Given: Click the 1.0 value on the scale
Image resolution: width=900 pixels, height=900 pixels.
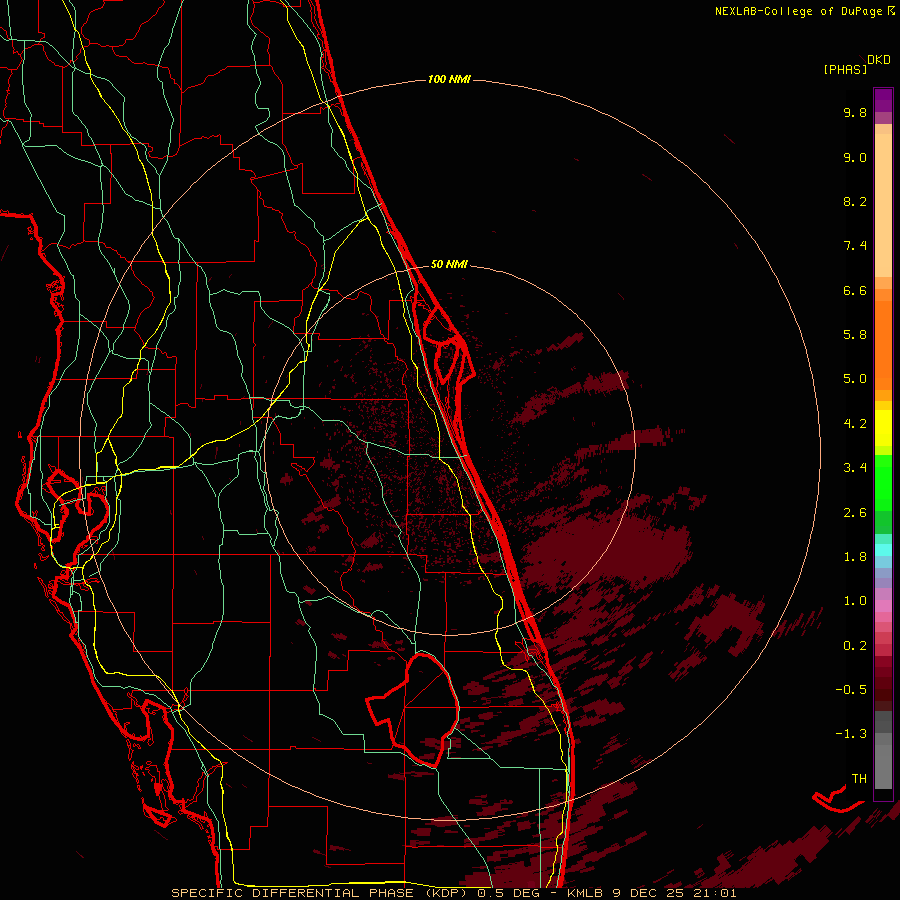Looking at the screenshot, I should click(855, 601).
